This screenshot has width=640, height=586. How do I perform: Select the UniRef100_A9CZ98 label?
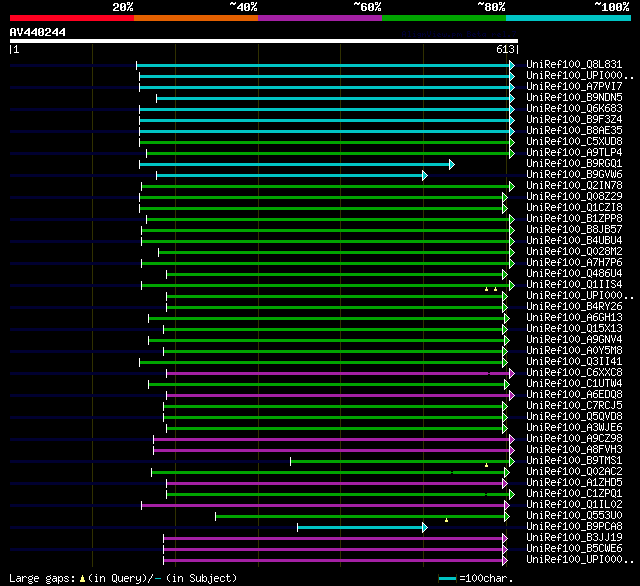(x=574, y=439)
